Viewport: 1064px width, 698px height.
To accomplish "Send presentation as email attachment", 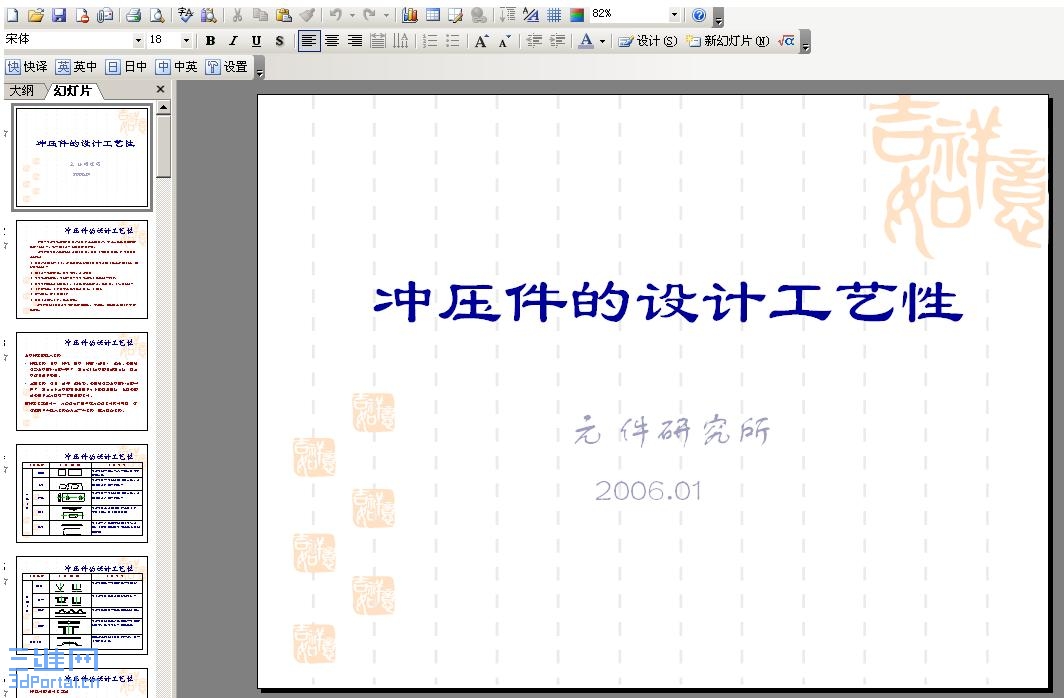I will coord(105,14).
